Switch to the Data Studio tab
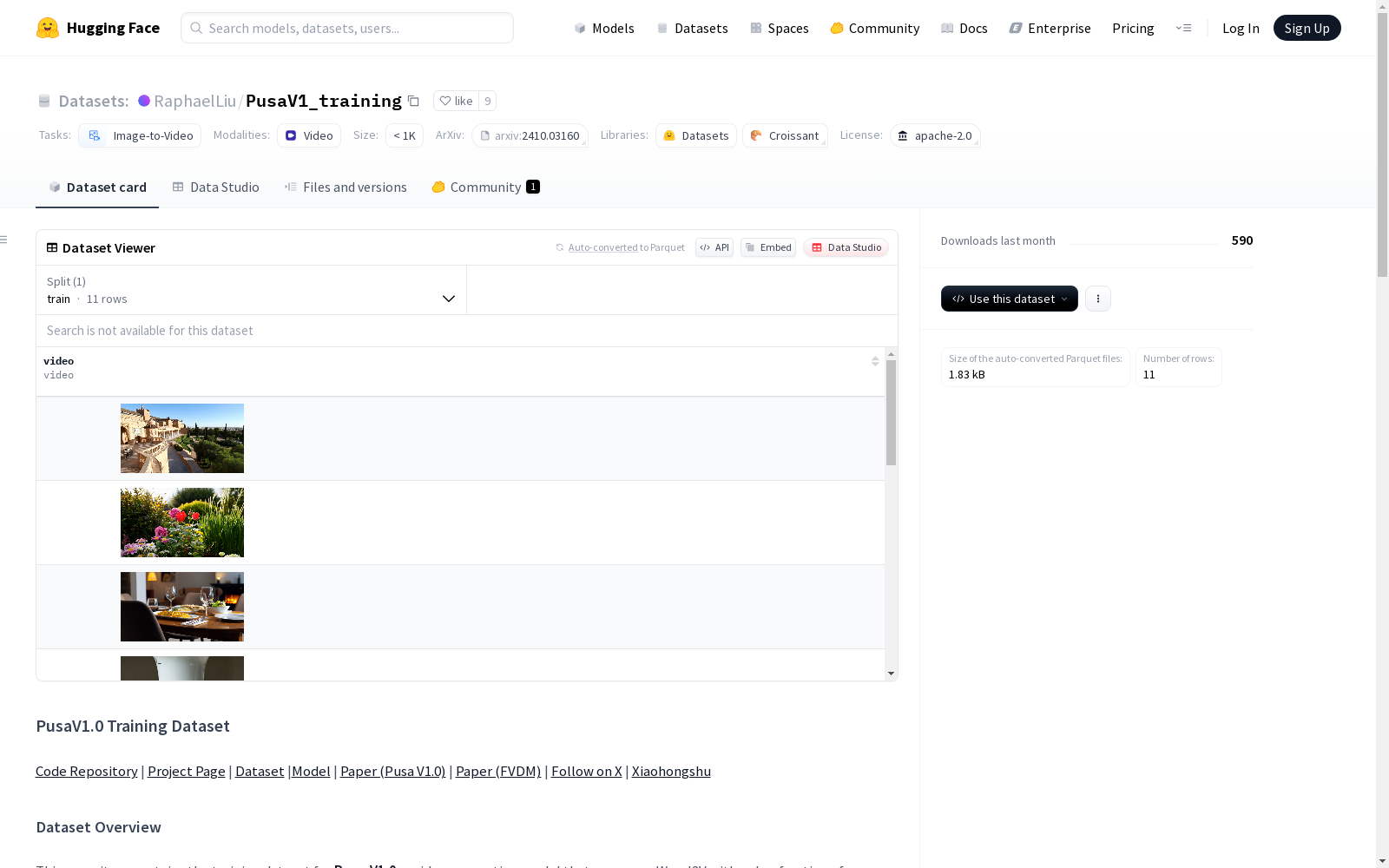Screen dimensions: 1389x868 [x=215, y=187]
